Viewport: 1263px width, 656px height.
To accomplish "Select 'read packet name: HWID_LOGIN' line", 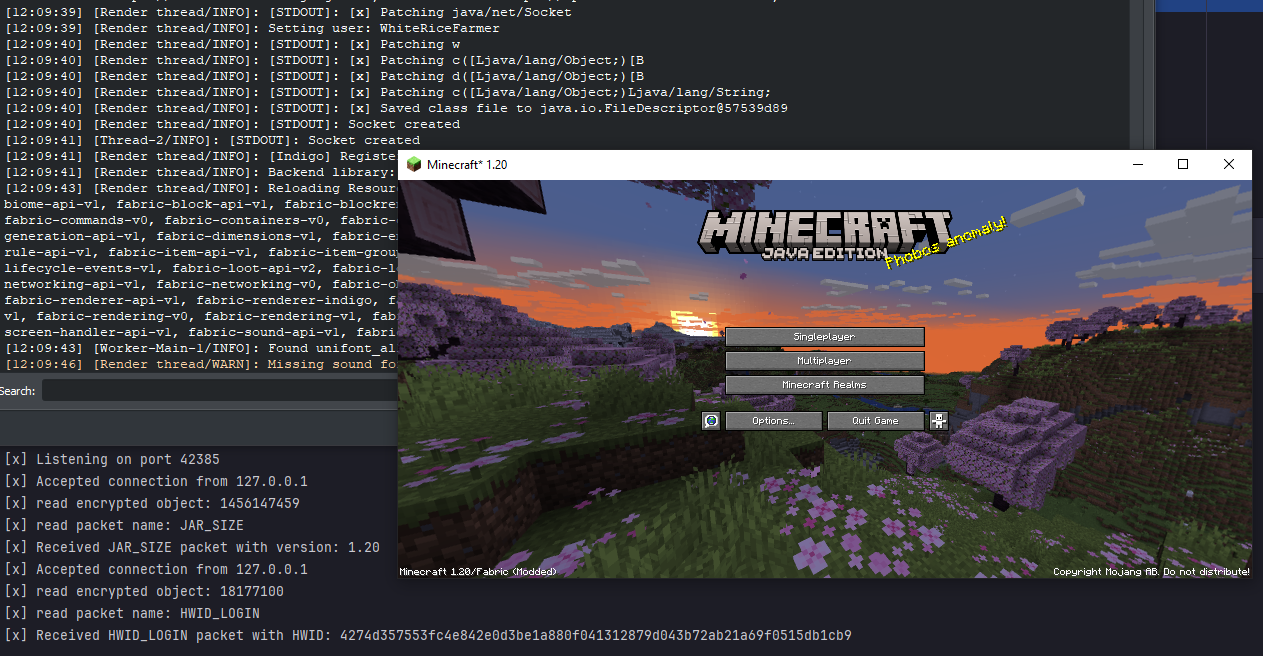I will coord(132,613).
